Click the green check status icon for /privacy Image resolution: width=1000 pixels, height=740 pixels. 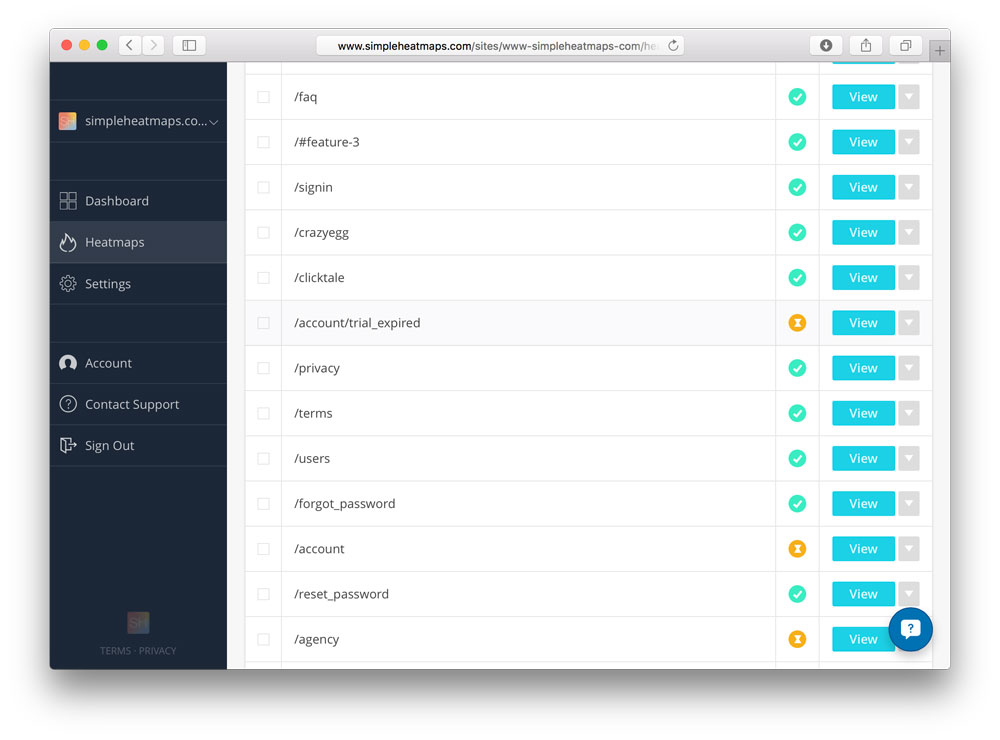click(x=797, y=368)
